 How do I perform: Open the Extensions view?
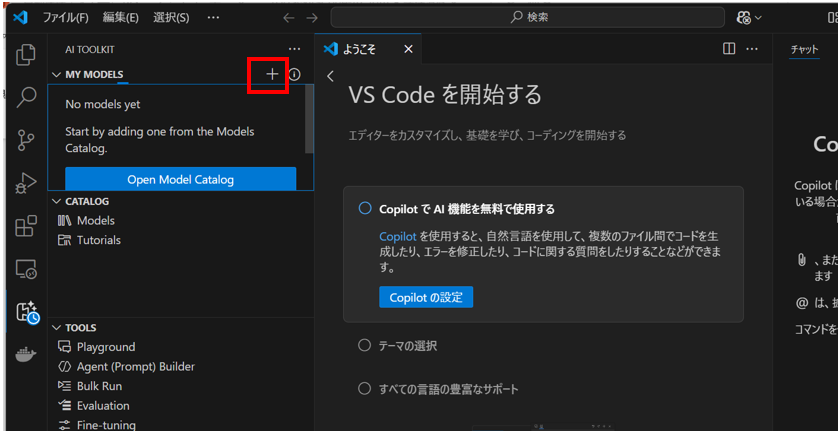[x=26, y=226]
